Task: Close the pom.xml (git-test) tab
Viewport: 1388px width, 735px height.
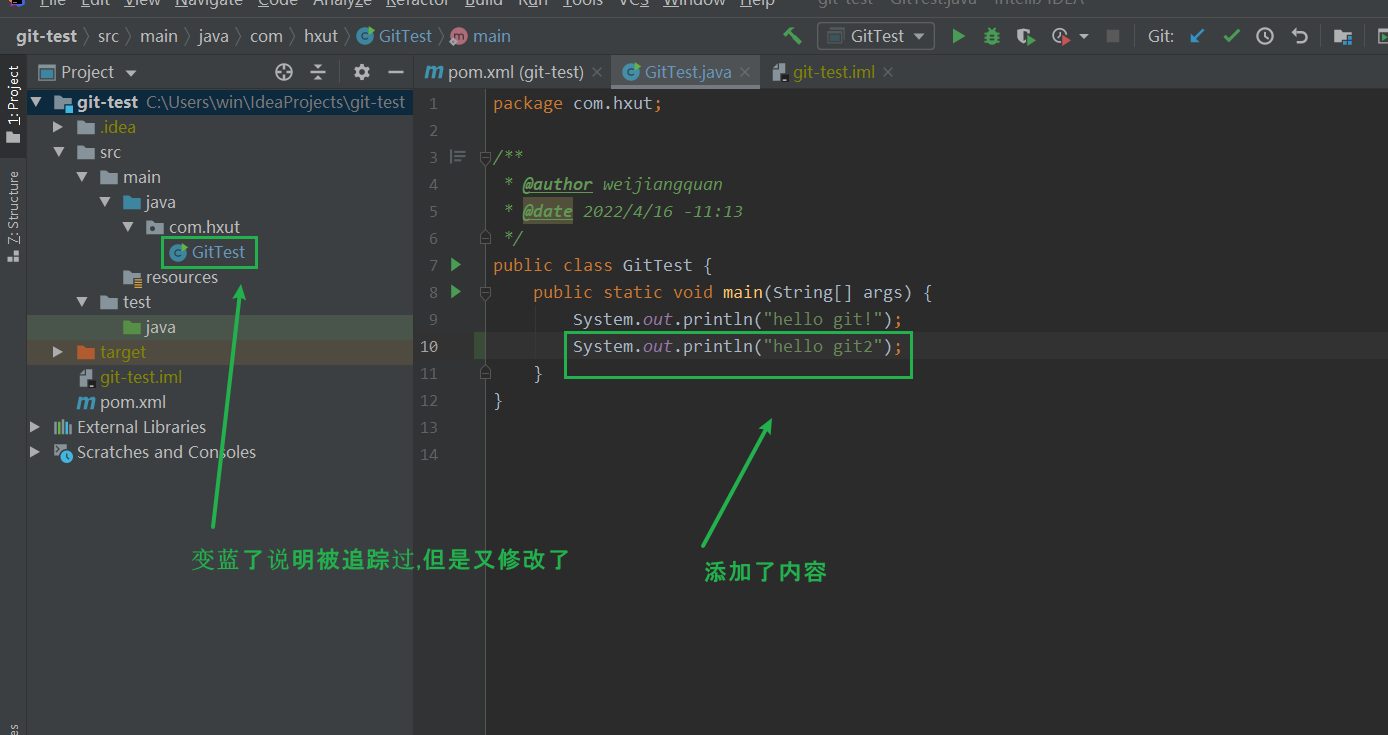Action: 597,72
